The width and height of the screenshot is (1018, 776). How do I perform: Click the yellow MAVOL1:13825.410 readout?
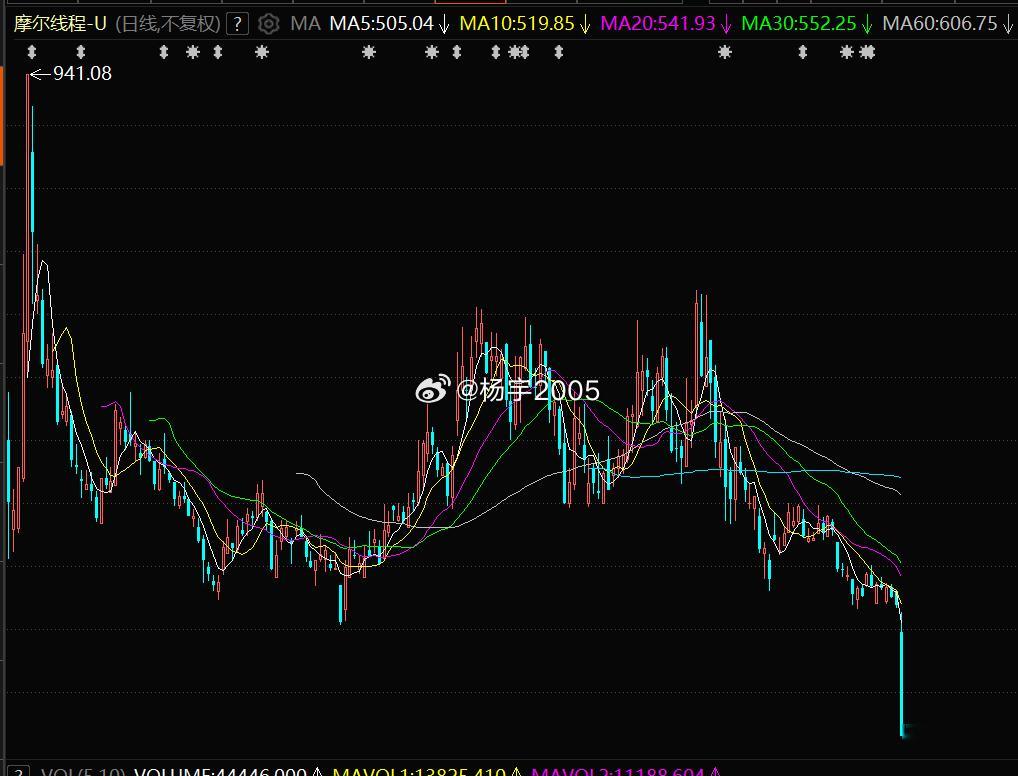click(419, 771)
